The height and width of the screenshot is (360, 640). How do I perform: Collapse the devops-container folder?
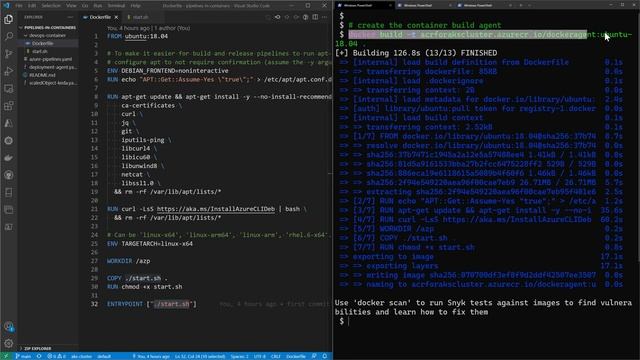[47, 36]
